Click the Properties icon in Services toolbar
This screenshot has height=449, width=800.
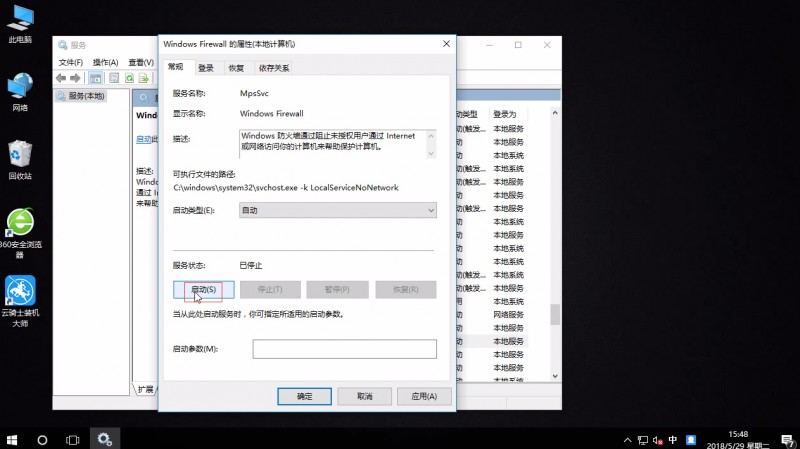point(114,78)
